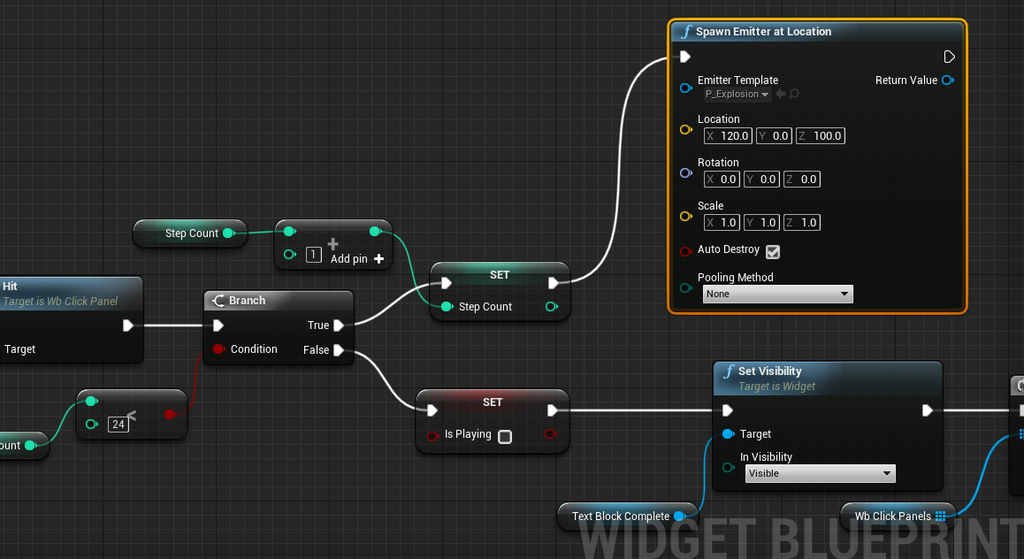This screenshot has width=1024, height=559.
Task: Edit Location Y value 0.0
Action: [774, 136]
